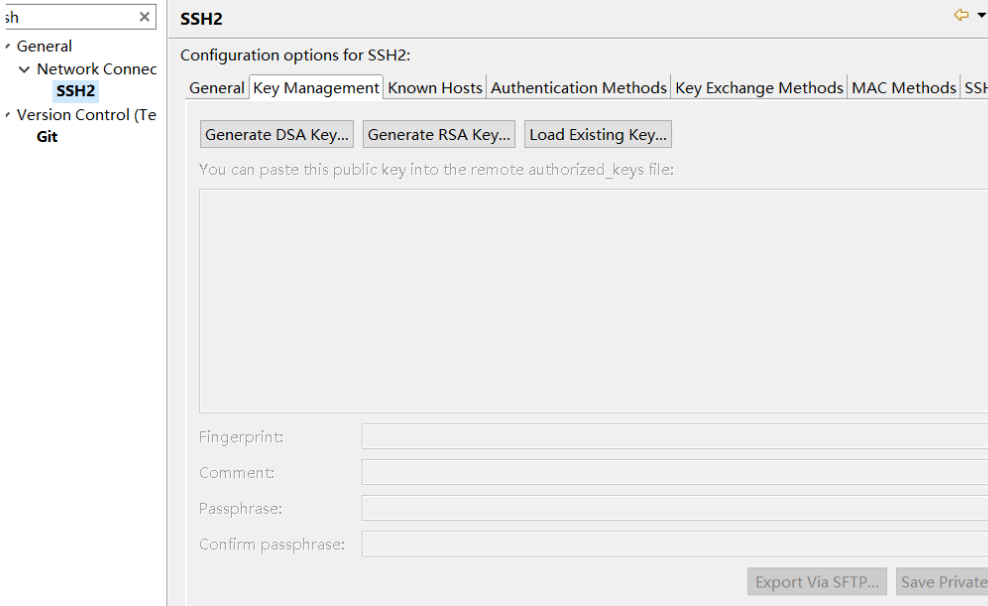Switch to Authentication Methods tab

(x=578, y=88)
